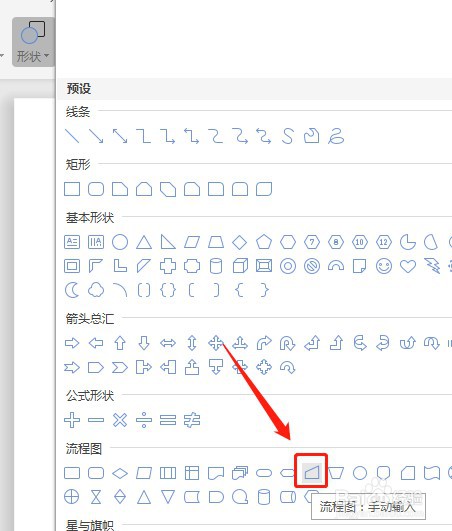Pick the freeform polygon line tool
452x531 pixels.
click(312, 136)
